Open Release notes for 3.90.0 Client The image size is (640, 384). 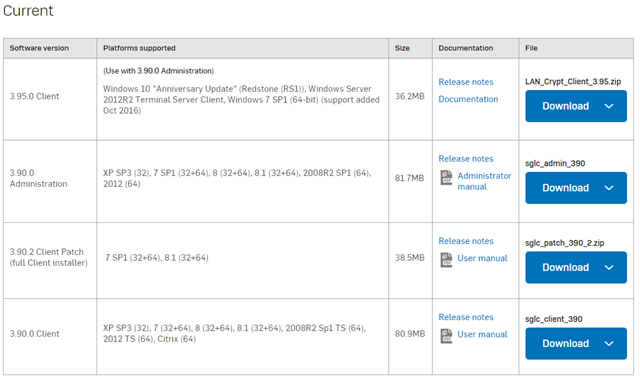466,317
